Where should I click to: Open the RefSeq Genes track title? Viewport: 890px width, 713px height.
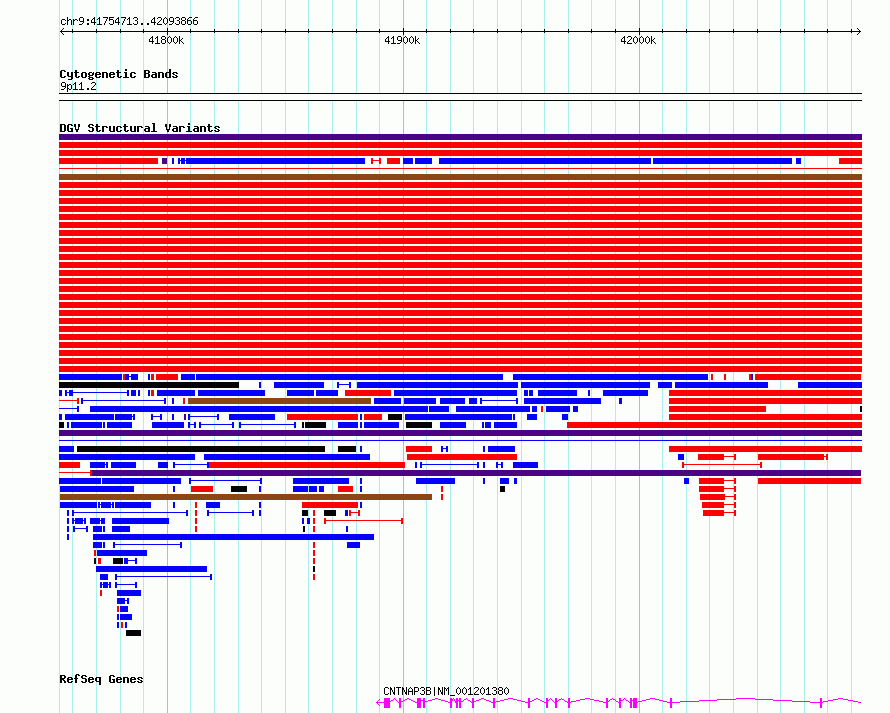click(101, 679)
